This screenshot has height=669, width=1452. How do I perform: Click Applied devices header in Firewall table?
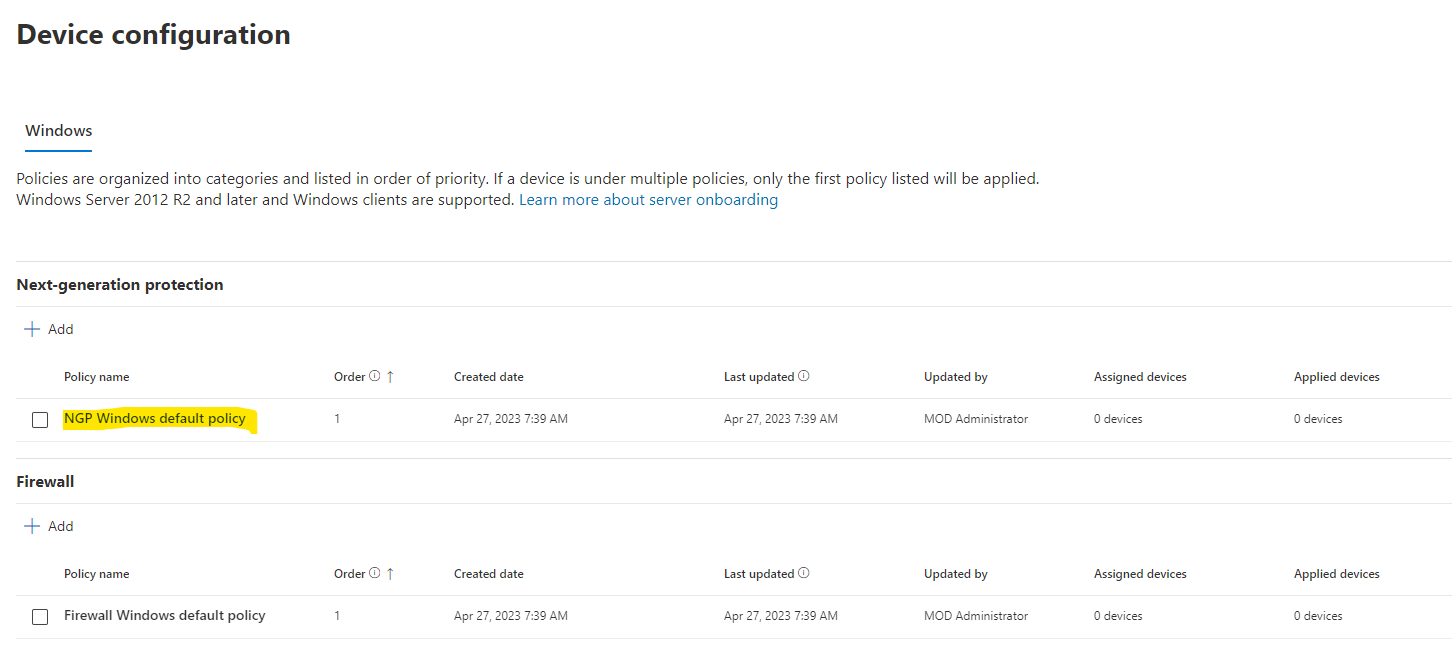coord(1337,574)
